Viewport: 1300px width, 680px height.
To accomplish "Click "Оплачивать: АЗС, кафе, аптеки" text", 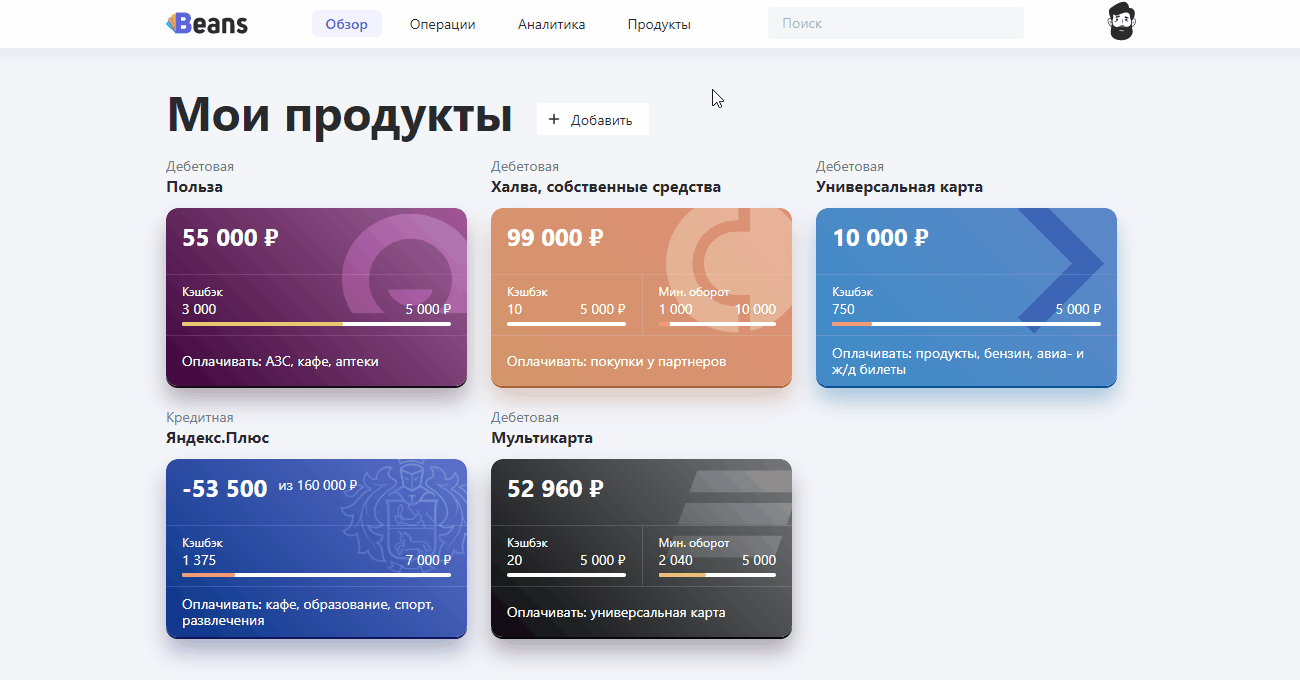I will [280, 361].
